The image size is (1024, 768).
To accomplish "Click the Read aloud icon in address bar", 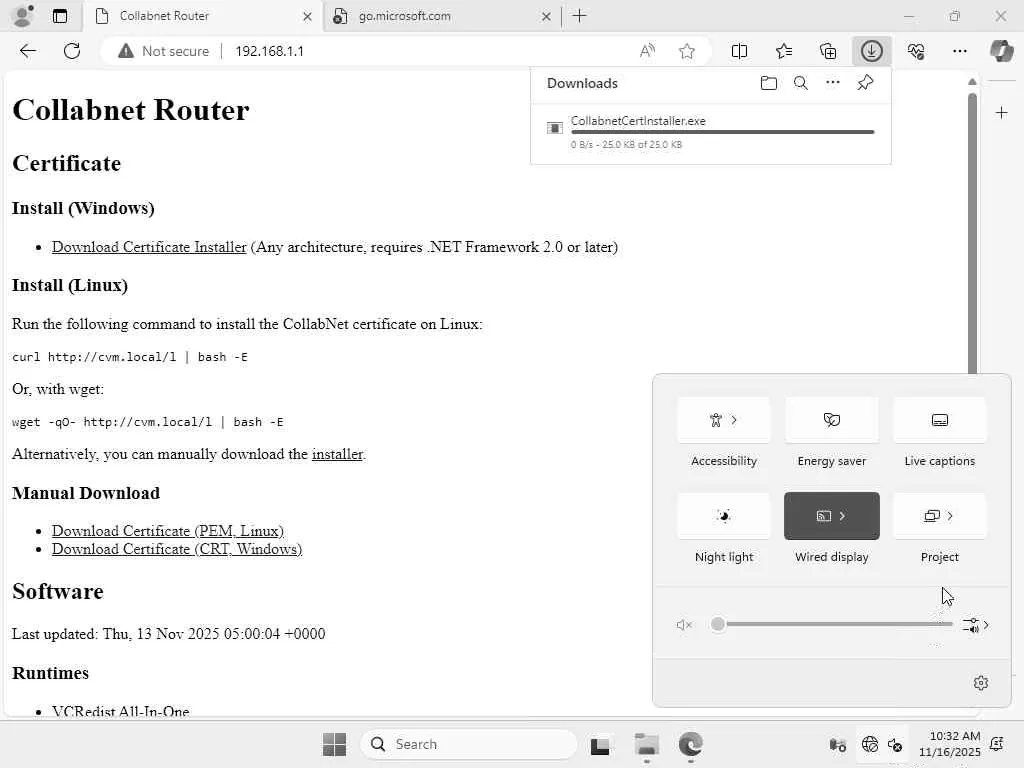I will (647, 51).
